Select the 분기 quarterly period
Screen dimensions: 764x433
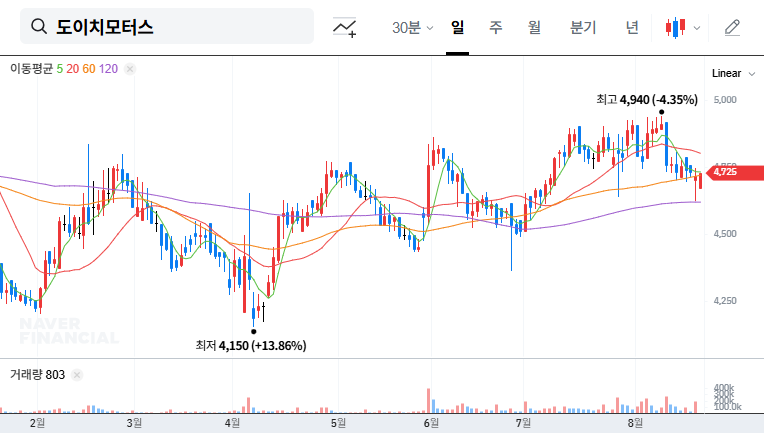(x=582, y=28)
